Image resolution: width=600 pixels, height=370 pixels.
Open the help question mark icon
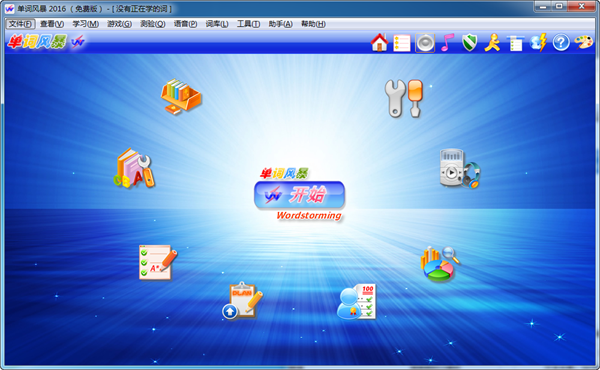click(x=561, y=42)
